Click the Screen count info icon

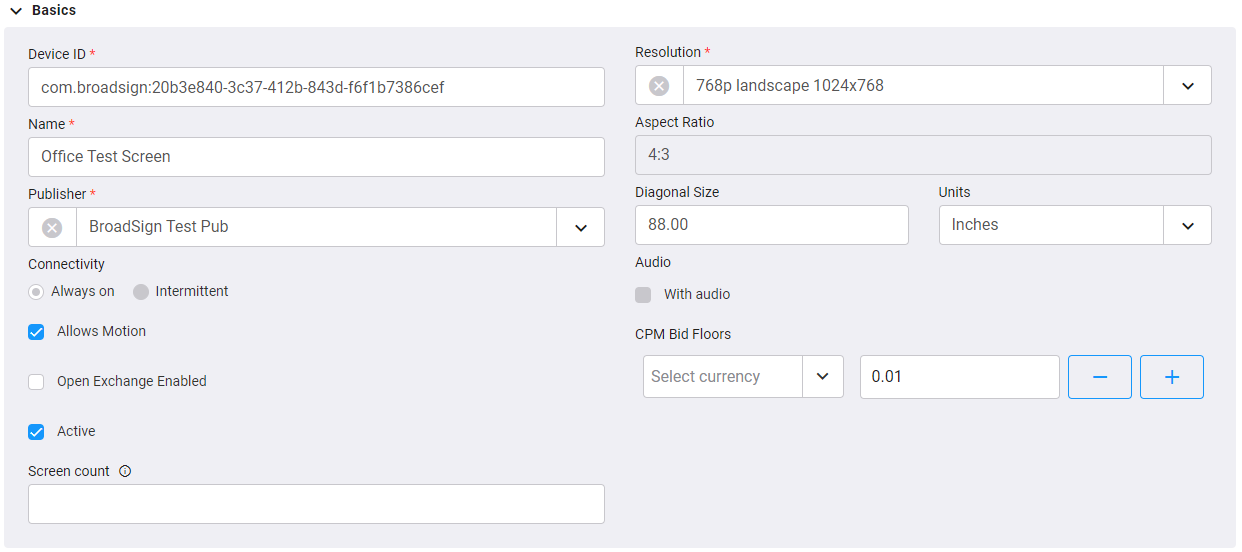125,472
